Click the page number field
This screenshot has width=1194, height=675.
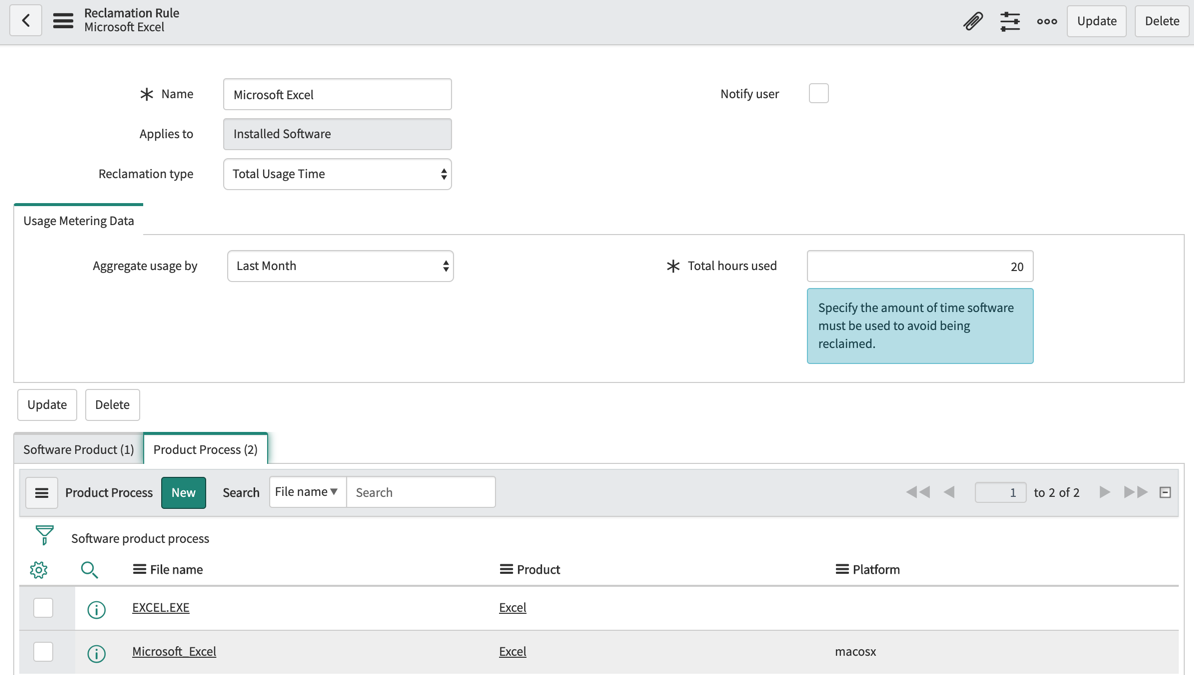(1001, 493)
